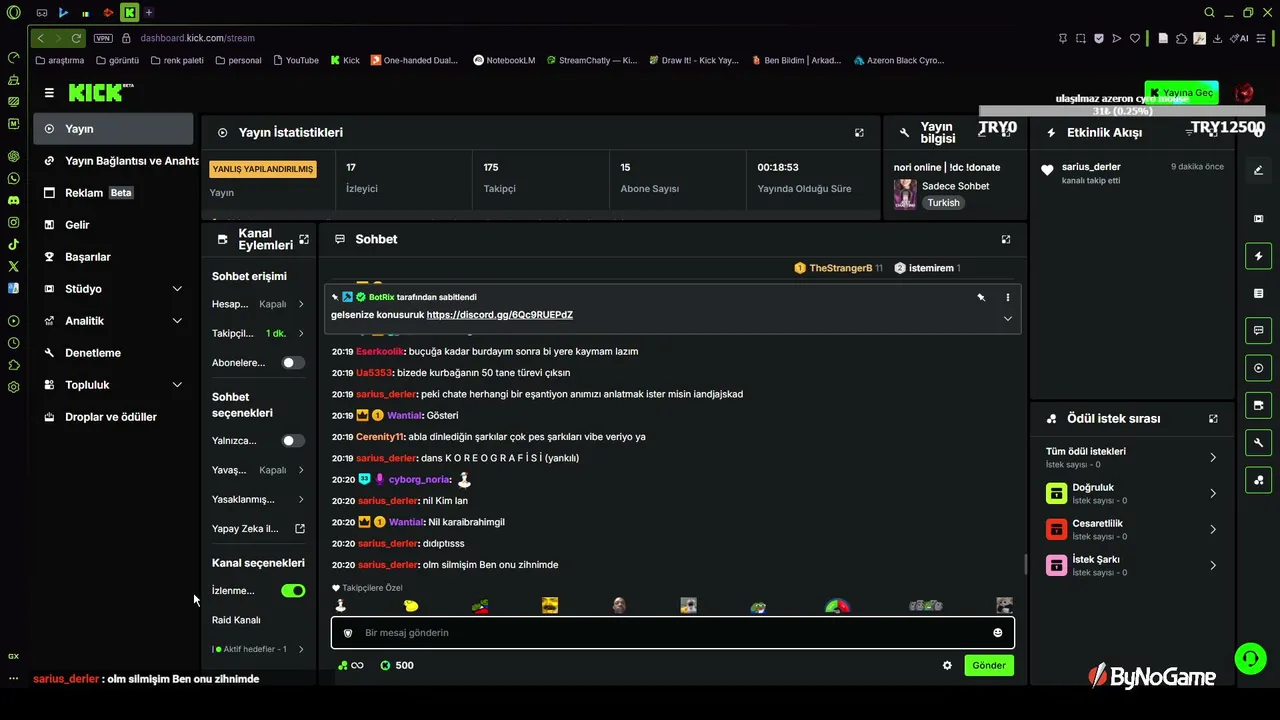Disable the İzlenme channel option switch
Image resolution: width=1280 pixels, height=720 pixels.
tap(293, 591)
